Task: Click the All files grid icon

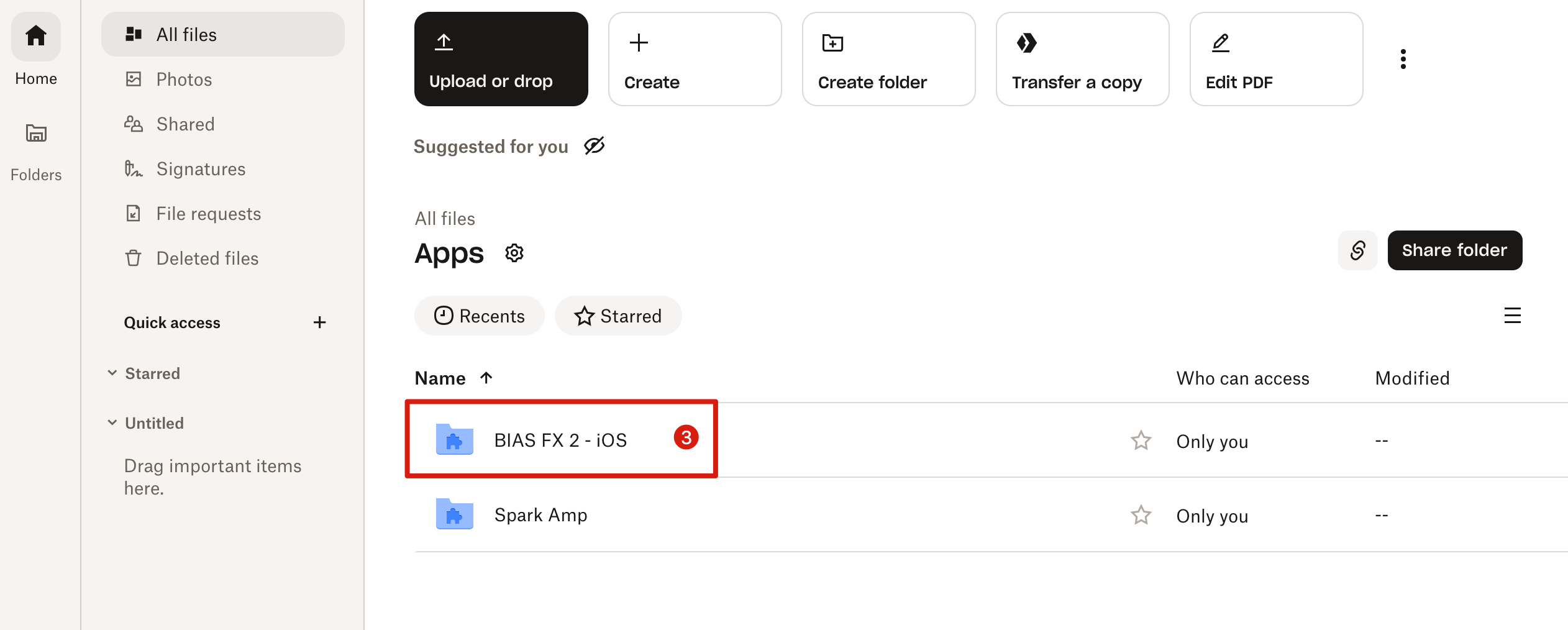Action: click(x=134, y=34)
